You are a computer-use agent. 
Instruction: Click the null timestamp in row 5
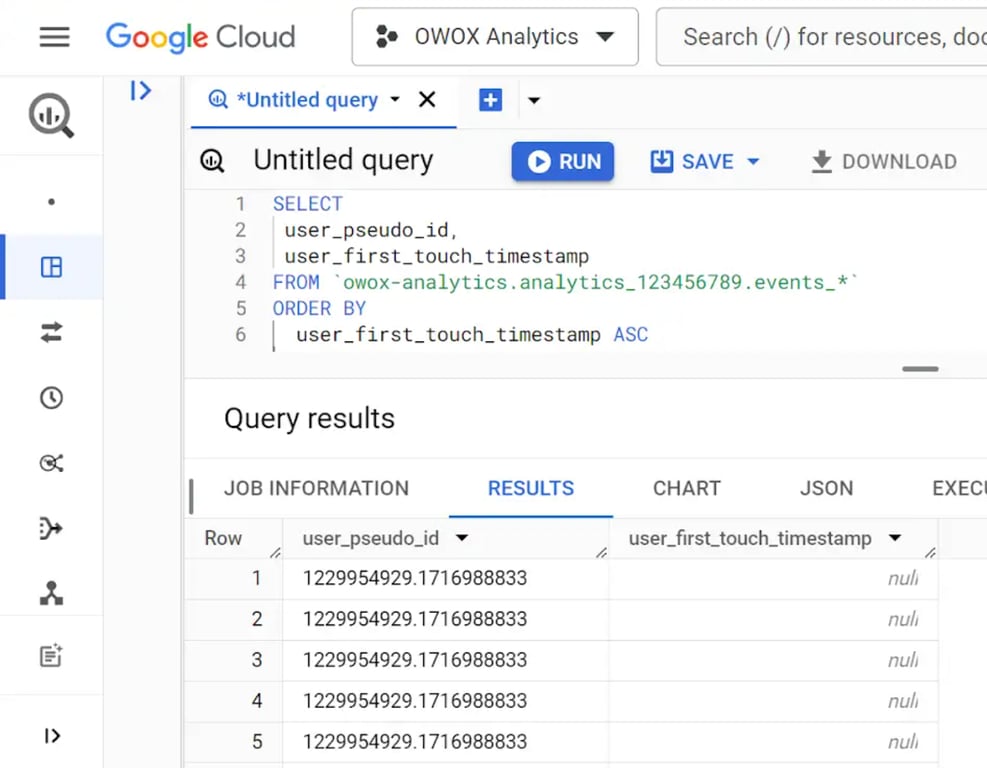coord(903,742)
